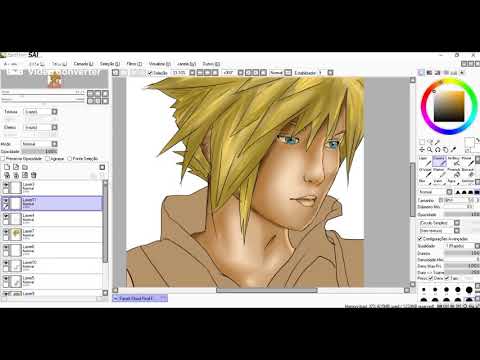Choose the Lápis pencil brush

425,161
